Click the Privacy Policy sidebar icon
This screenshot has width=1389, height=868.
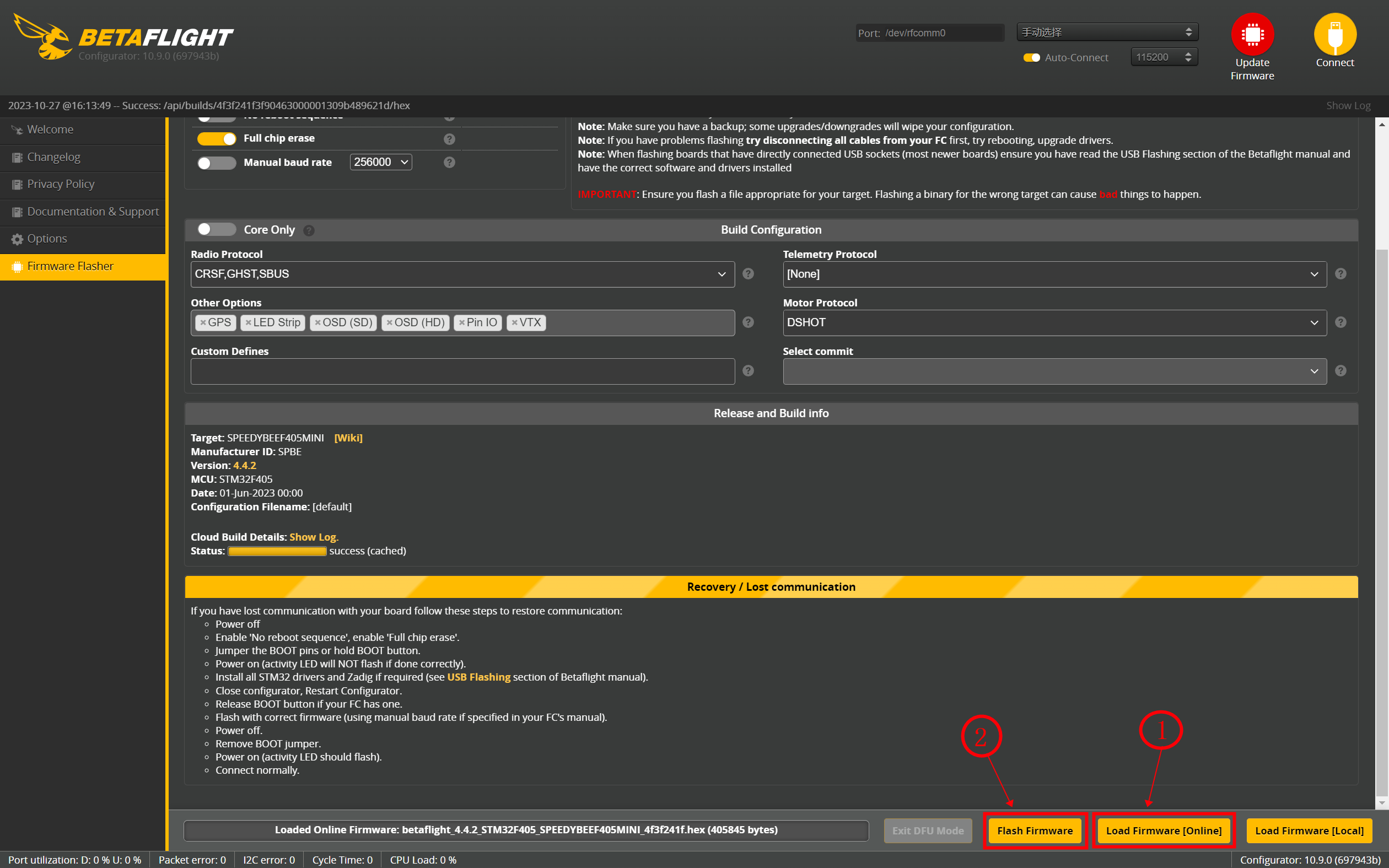click(x=17, y=184)
